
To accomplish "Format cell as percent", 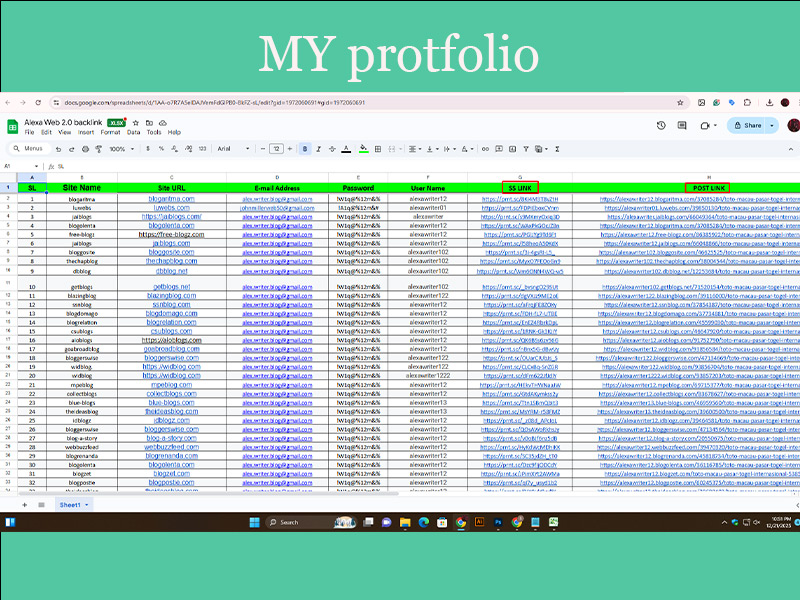I will click(x=161, y=149).
